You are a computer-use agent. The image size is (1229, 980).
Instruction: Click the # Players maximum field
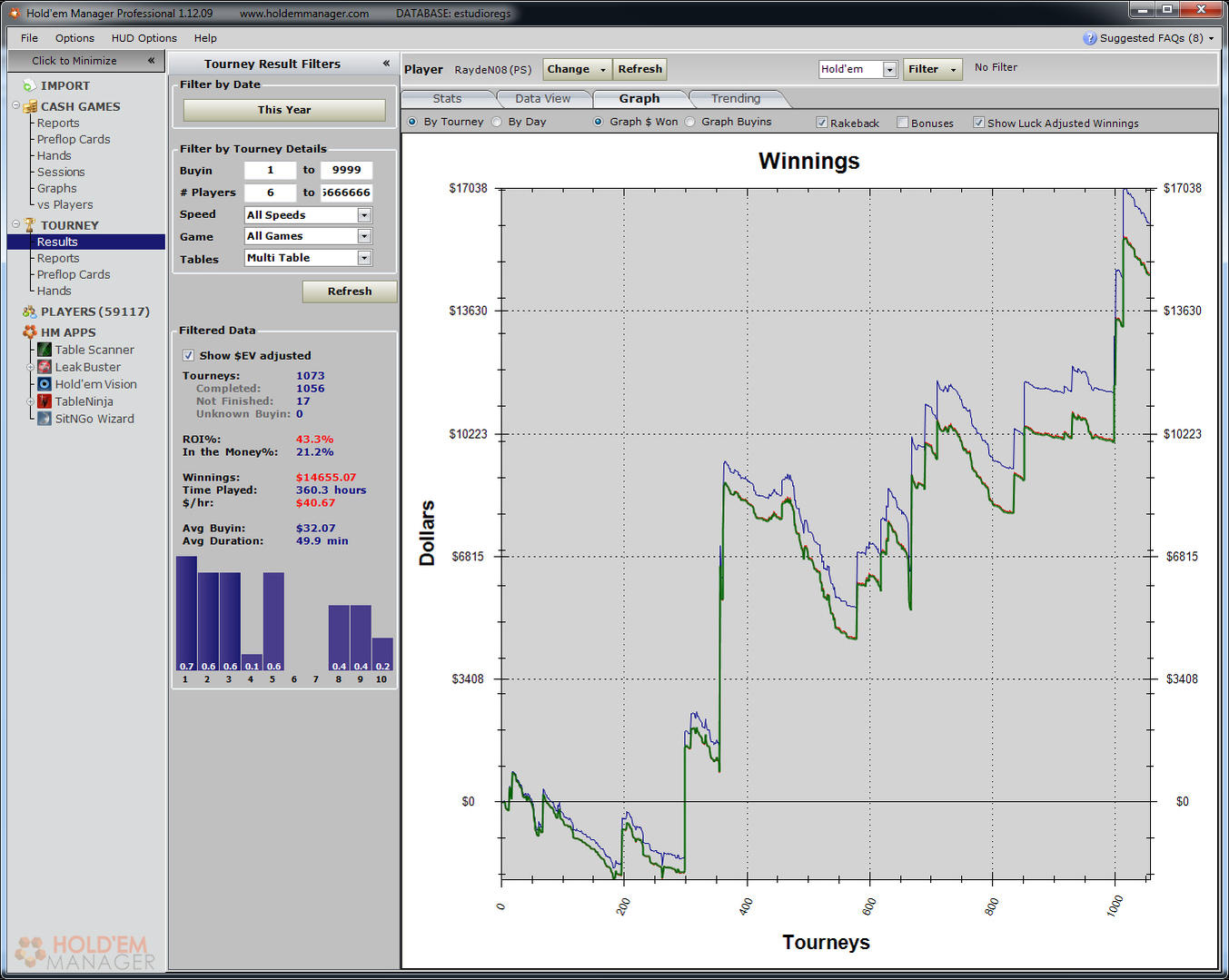(x=346, y=193)
